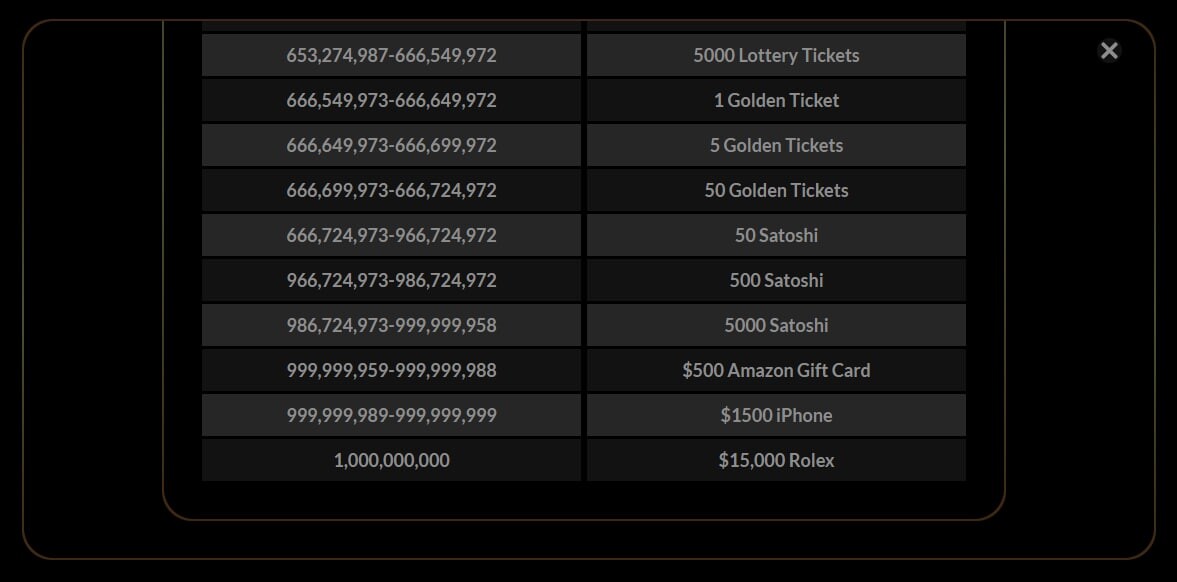Click the $500 Amazon Gift Card cell
1177x582 pixels.
776,370
